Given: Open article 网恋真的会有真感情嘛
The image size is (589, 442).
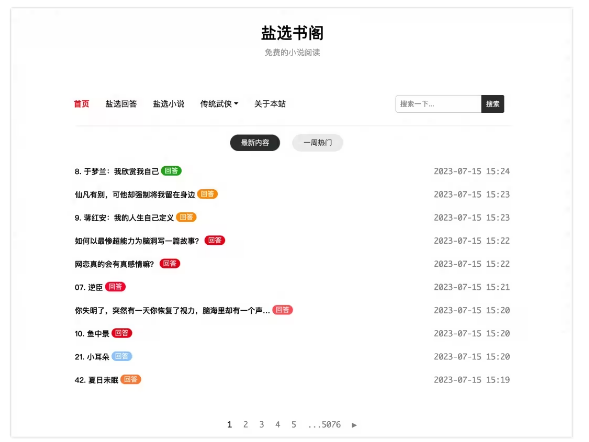Looking at the screenshot, I should [x=114, y=264].
